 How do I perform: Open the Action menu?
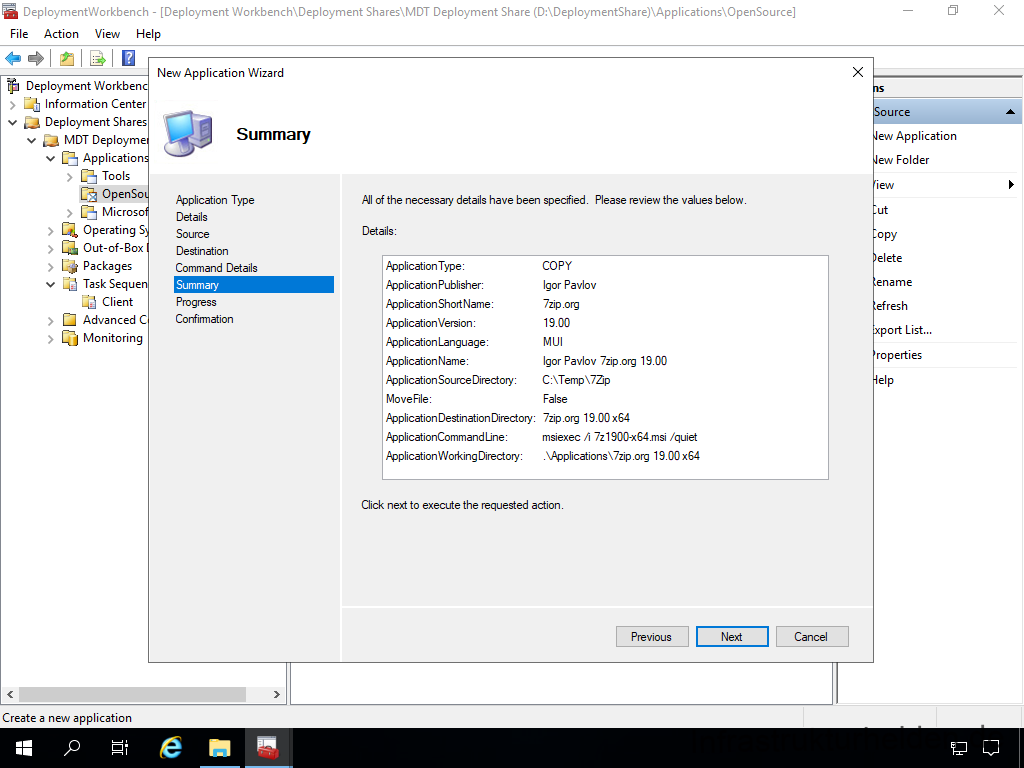click(61, 34)
